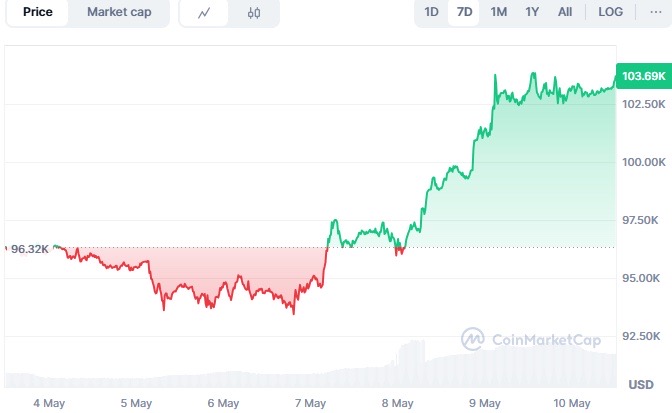Click the USD currency label
The width and height of the screenshot is (672, 413).
641,384
